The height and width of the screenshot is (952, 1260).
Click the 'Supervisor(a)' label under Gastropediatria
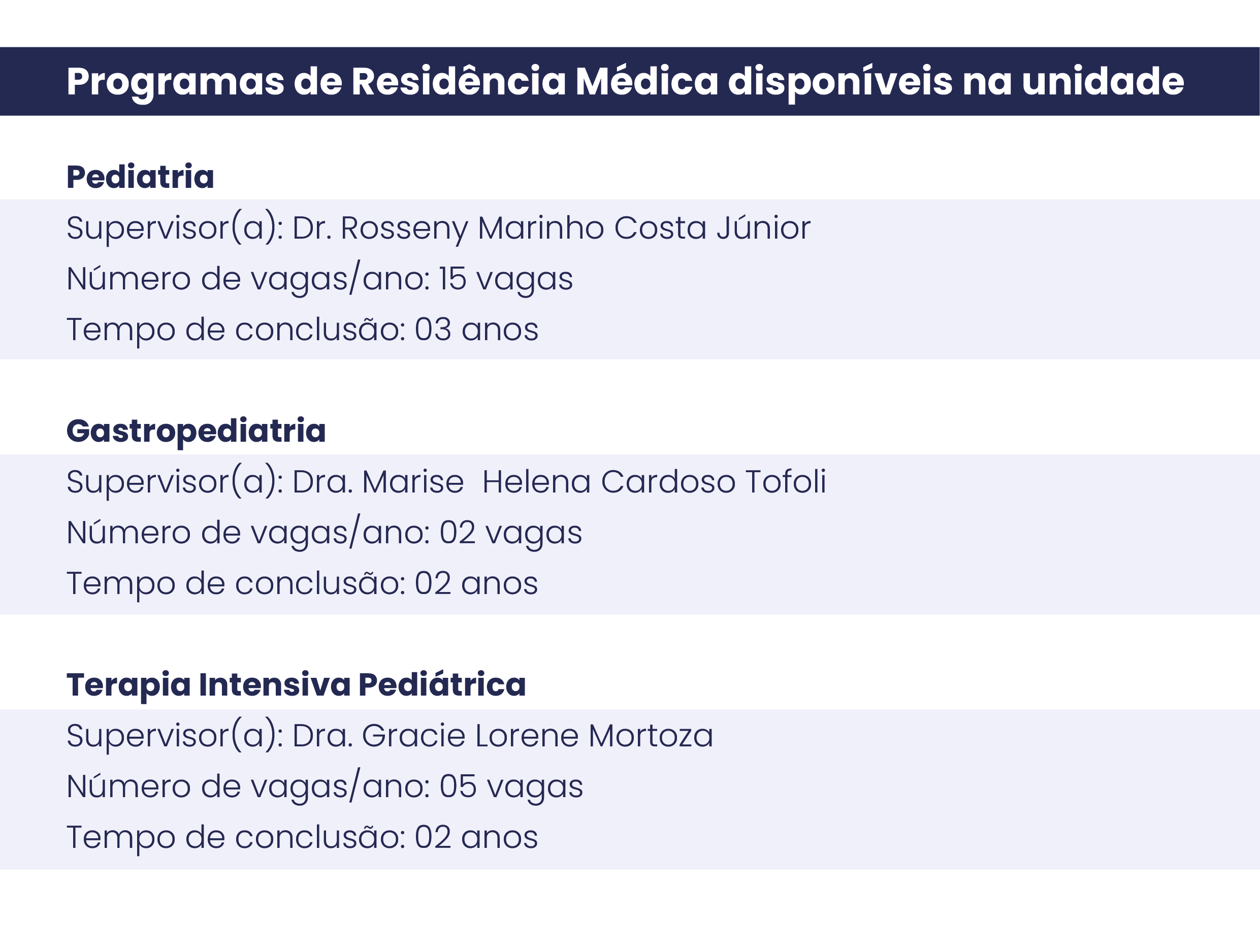(174, 482)
